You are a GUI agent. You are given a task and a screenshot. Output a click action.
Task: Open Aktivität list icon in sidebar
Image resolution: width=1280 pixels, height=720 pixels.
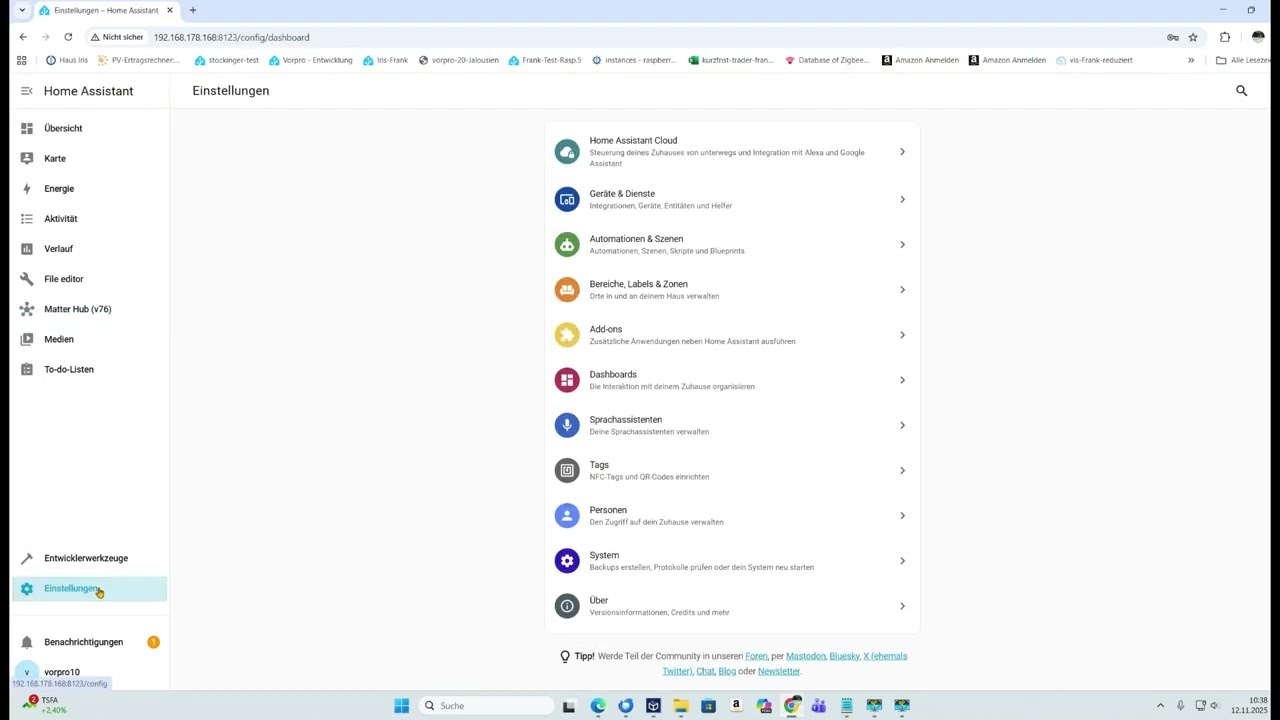(27, 218)
